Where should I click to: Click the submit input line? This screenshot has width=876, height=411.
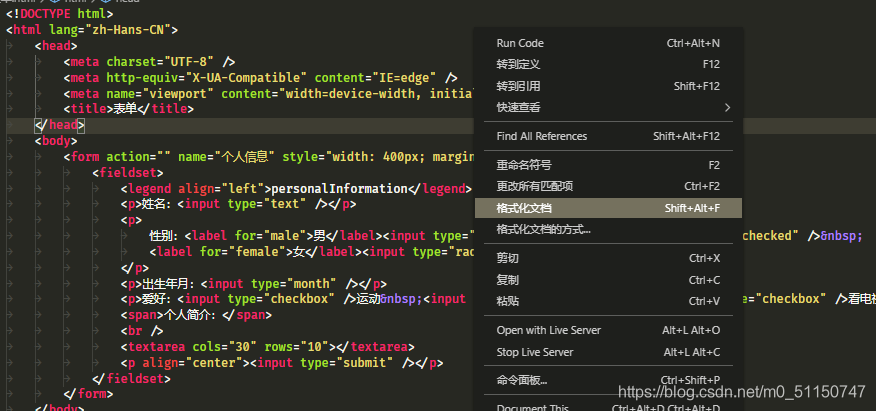(x=282, y=363)
